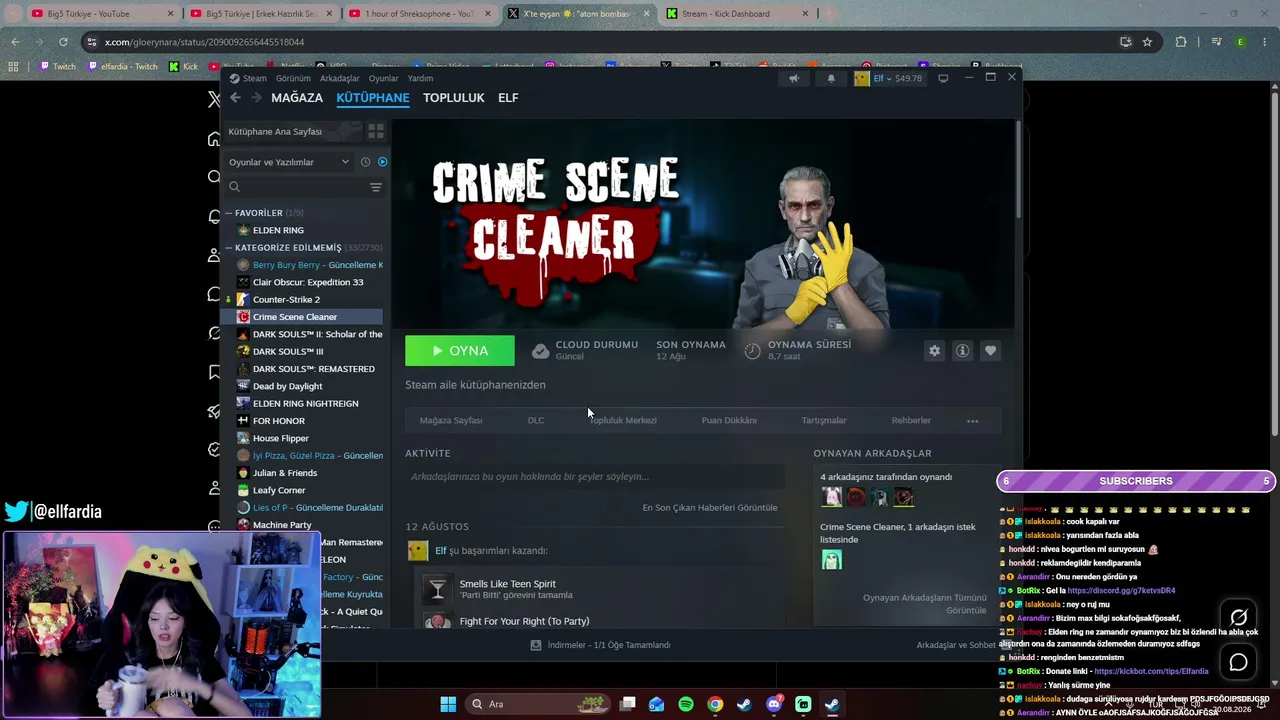Image resolution: width=1280 pixels, height=720 pixels.
Task: Switch Steam to Big Picture mode icon
Action: pos(943,78)
